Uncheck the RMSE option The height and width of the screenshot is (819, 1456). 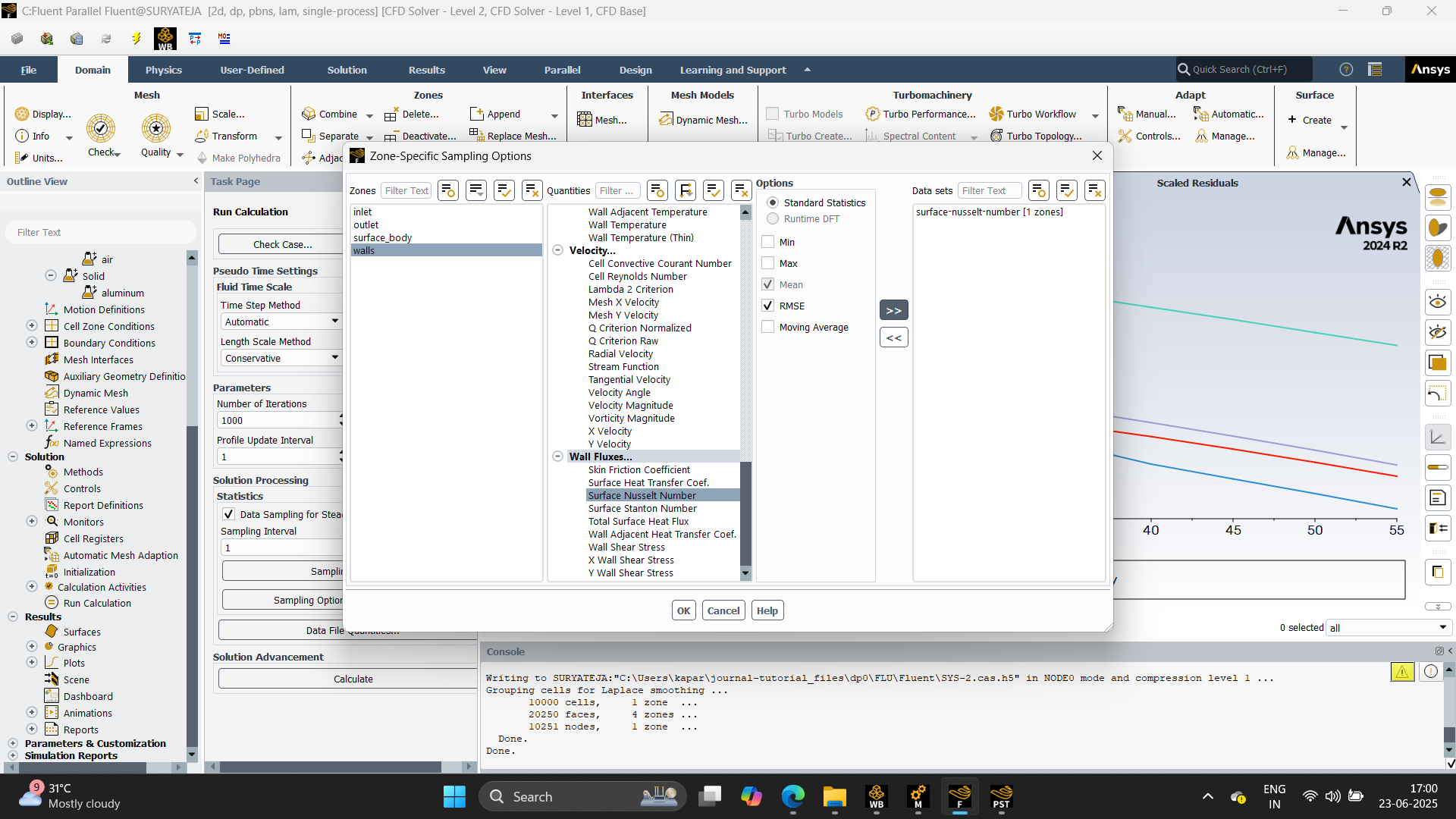[x=768, y=306]
